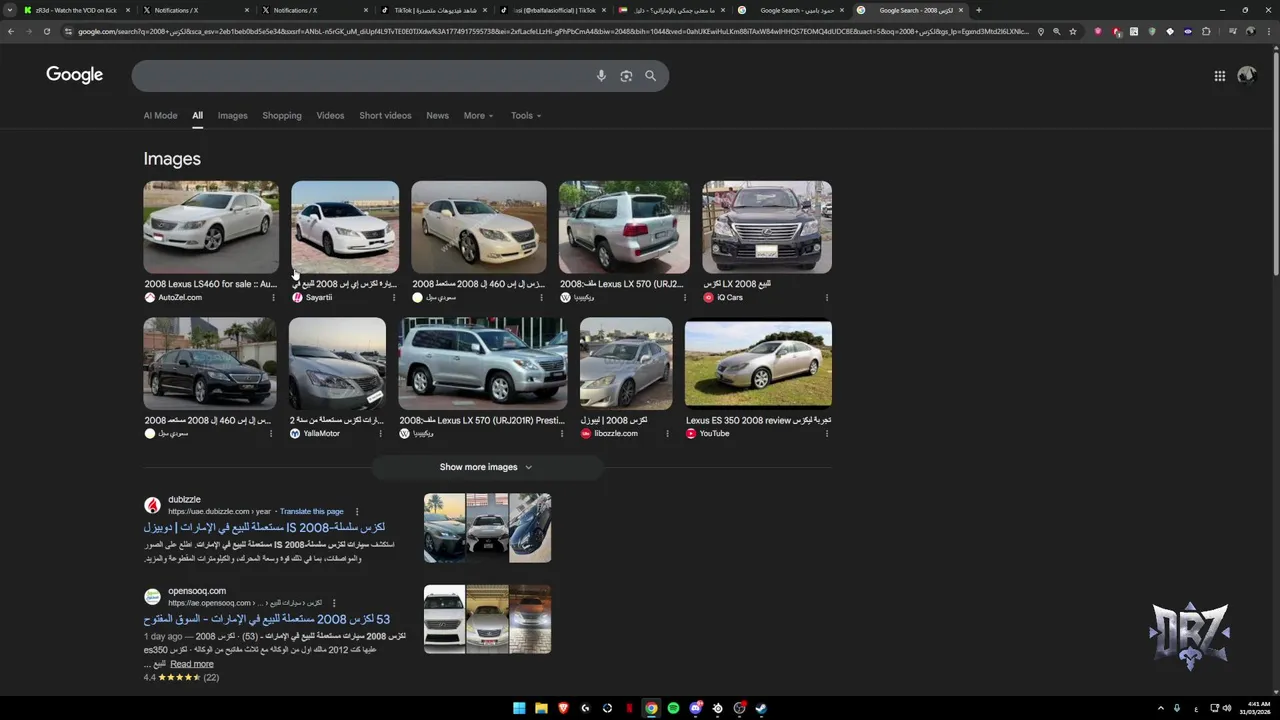Switch to zR3d Kick VOD browser tab
Viewport: 1280px width, 720px height.
click(x=76, y=10)
